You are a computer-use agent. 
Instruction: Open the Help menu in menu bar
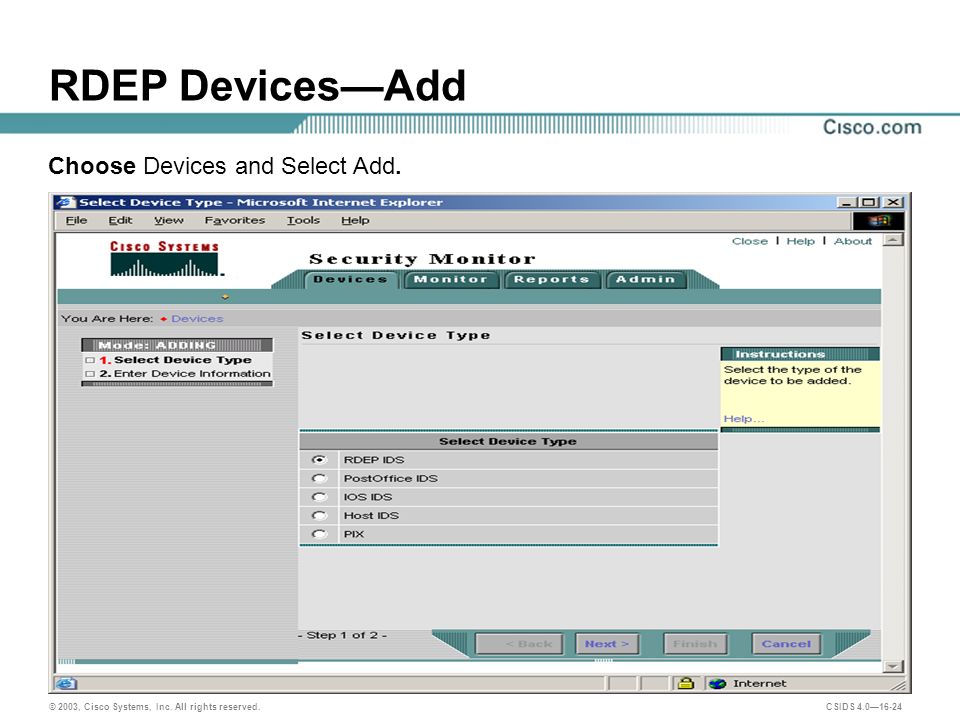tap(355, 220)
